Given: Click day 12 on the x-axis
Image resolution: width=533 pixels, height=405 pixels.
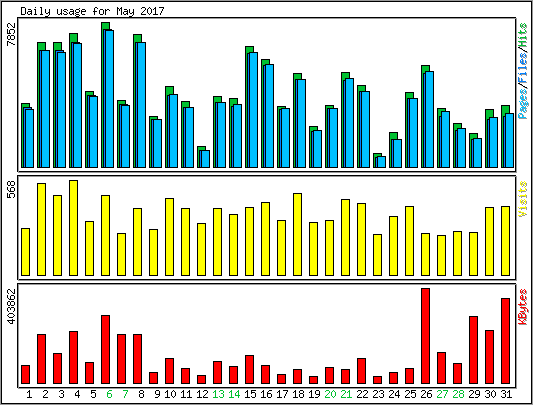Looking at the screenshot, I should click(x=202, y=394).
